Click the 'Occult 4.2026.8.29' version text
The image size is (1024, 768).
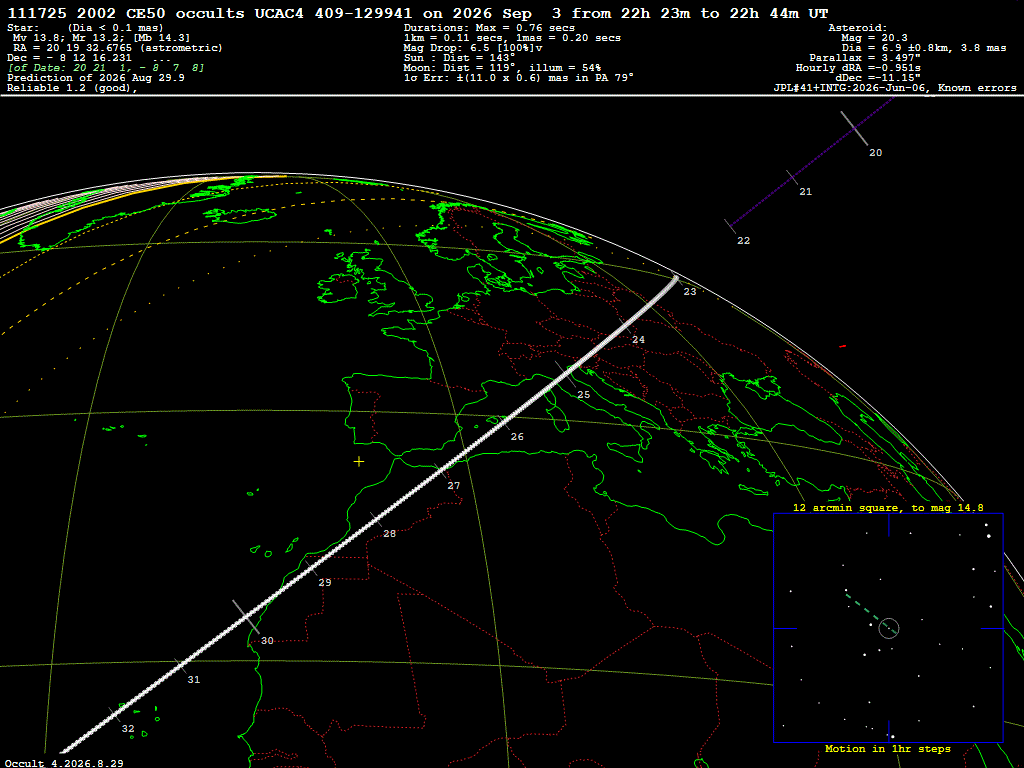tap(64, 763)
